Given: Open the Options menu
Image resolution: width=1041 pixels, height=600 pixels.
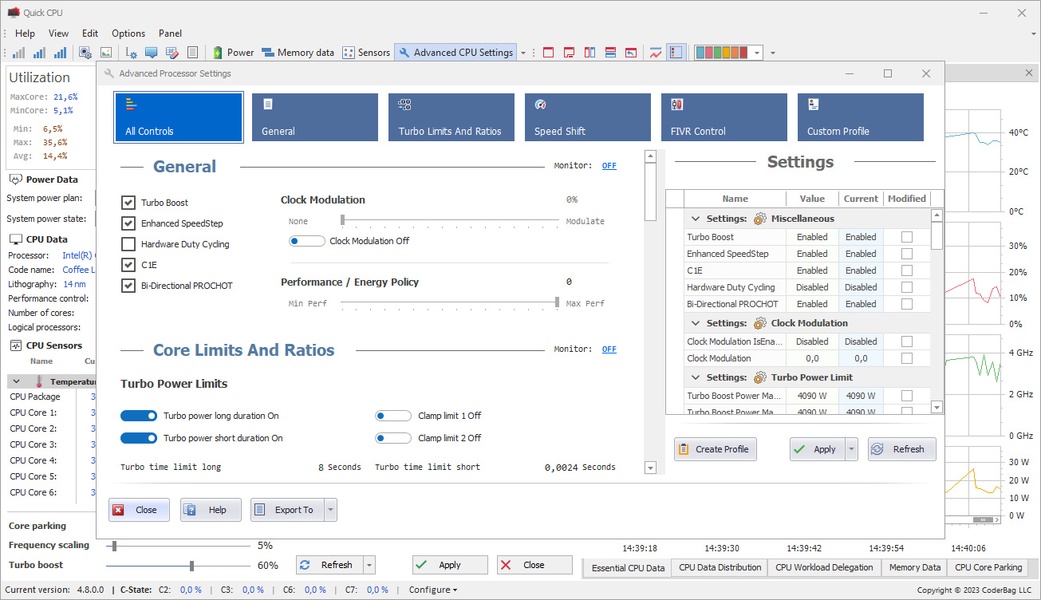Looking at the screenshot, I should [x=128, y=33].
